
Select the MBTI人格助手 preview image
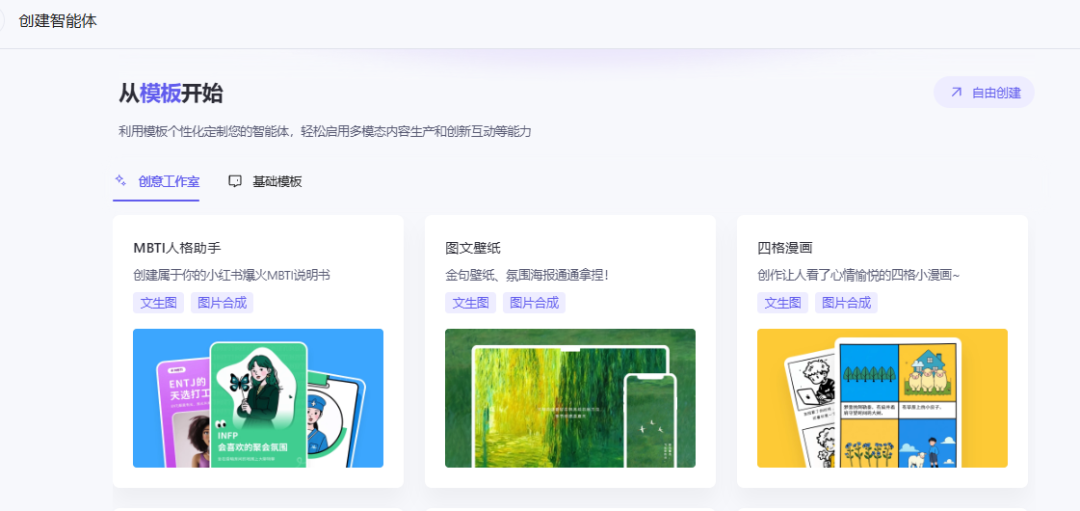click(x=258, y=398)
